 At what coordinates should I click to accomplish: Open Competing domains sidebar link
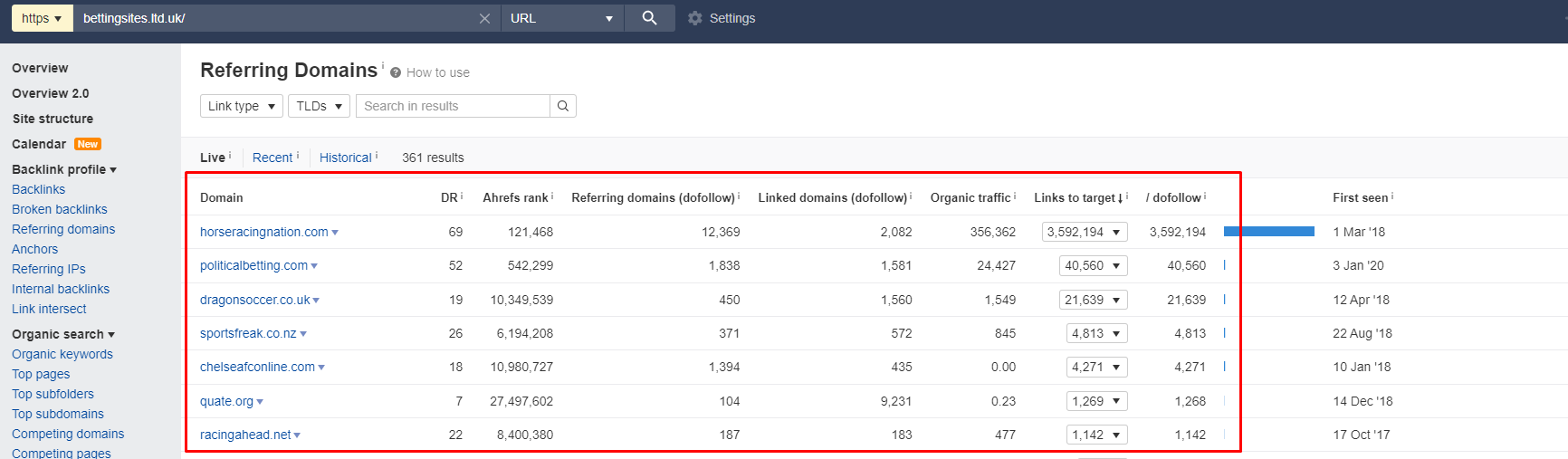(x=68, y=434)
